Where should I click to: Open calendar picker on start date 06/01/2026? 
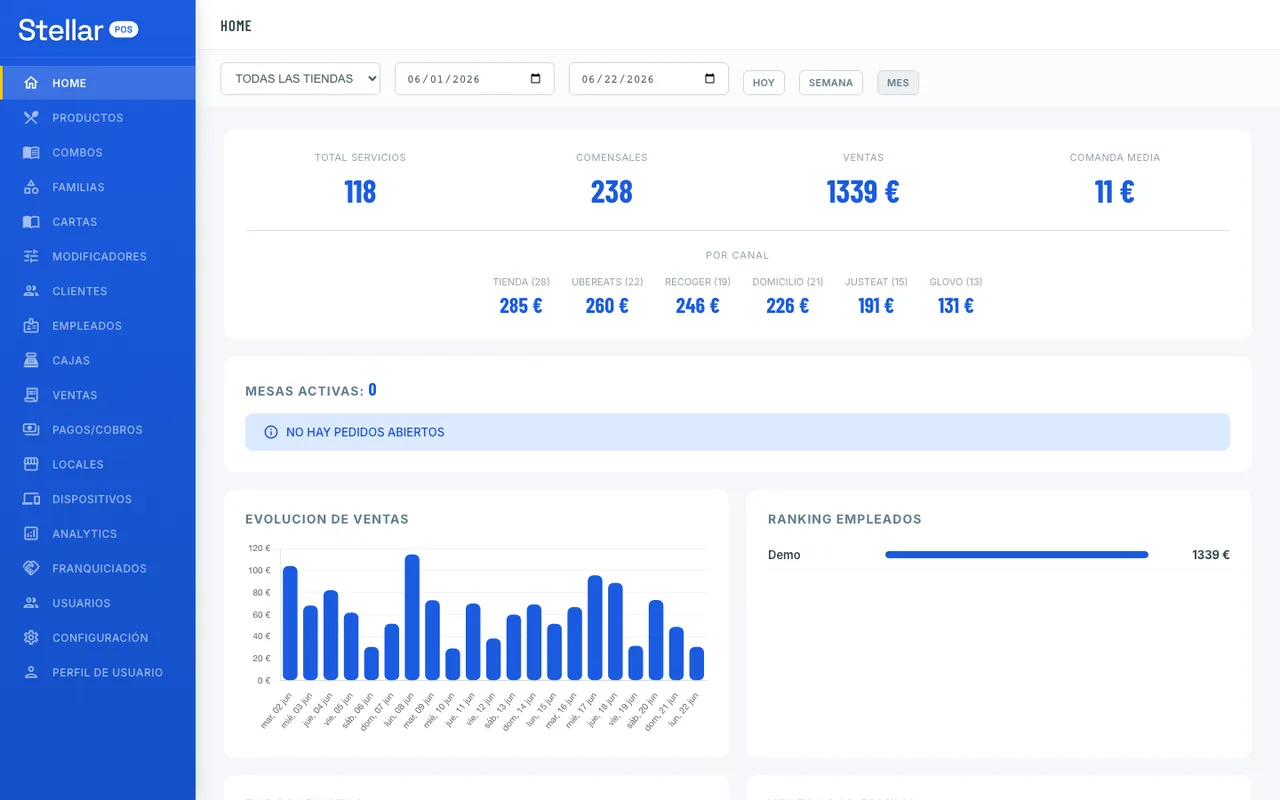pos(535,79)
